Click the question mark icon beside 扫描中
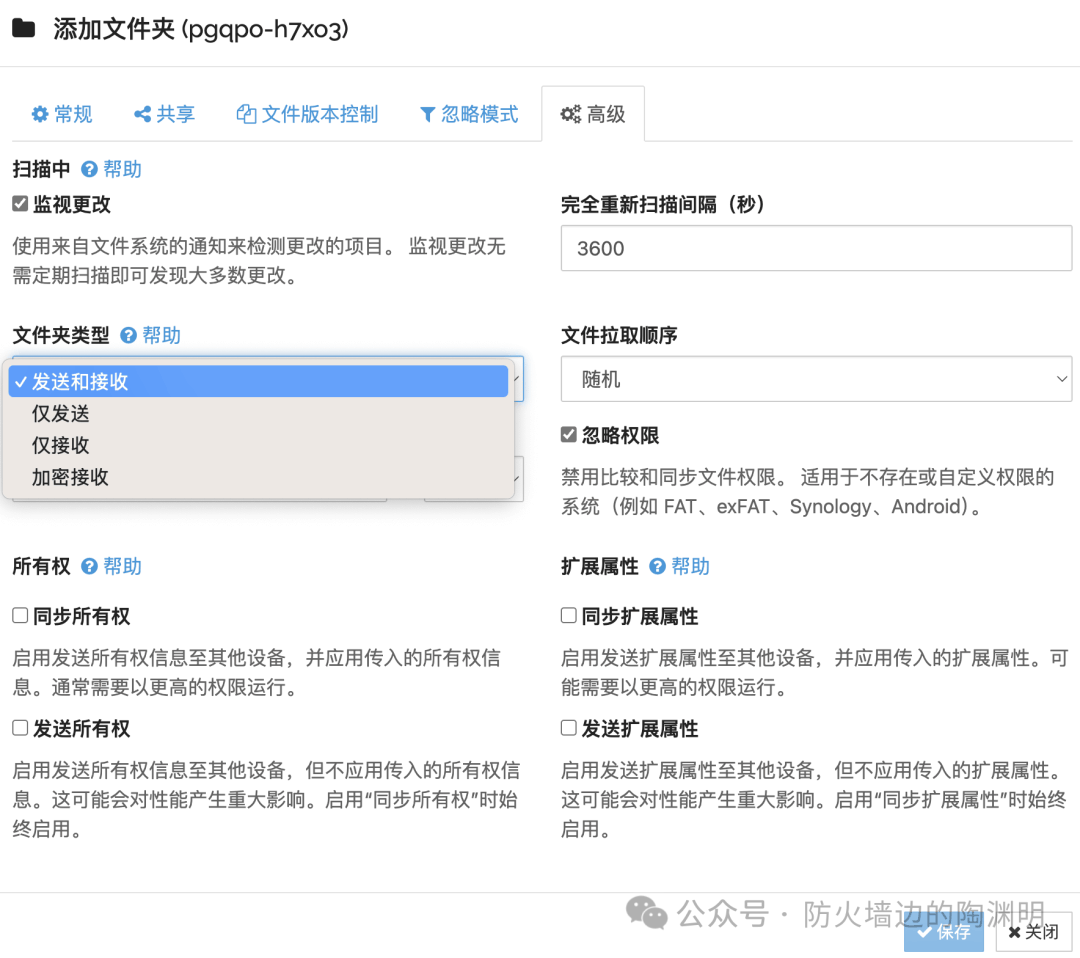The image size is (1080, 958). (x=89, y=170)
